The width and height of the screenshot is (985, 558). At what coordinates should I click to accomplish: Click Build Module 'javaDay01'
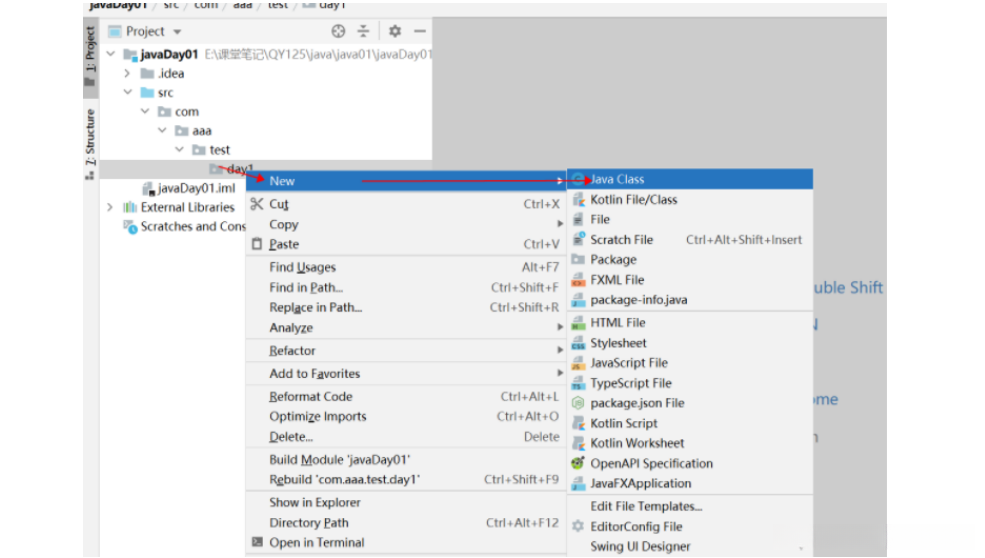[406, 459]
